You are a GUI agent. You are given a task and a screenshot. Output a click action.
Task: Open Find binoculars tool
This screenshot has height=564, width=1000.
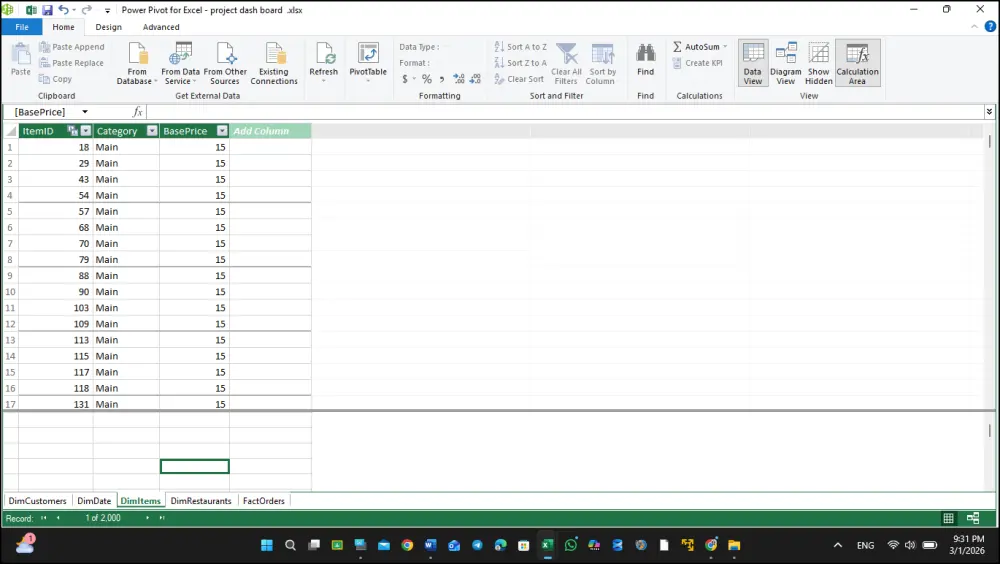tap(645, 61)
